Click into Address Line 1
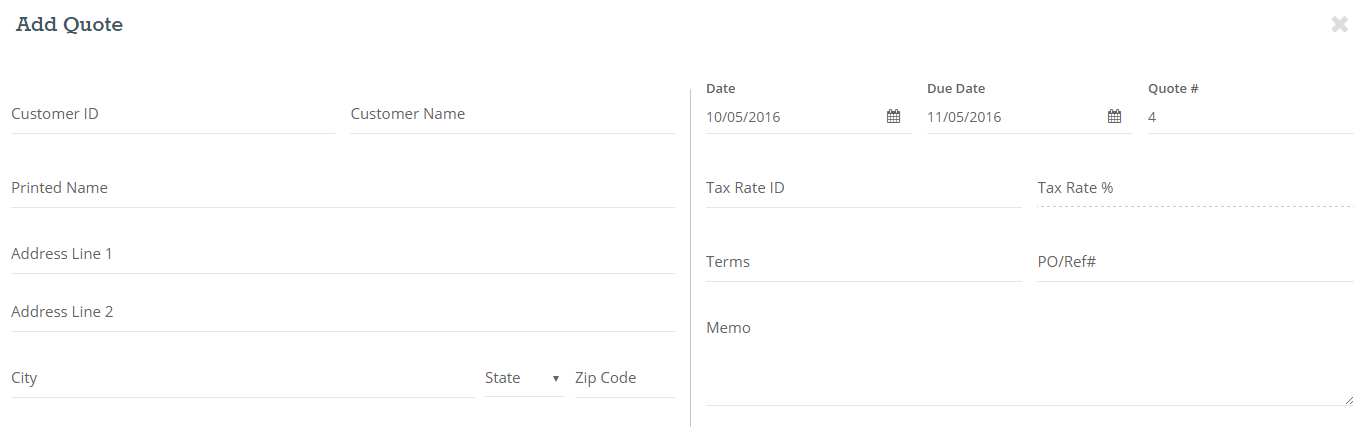This screenshot has height=445, width=1365. pyautogui.click(x=342, y=254)
